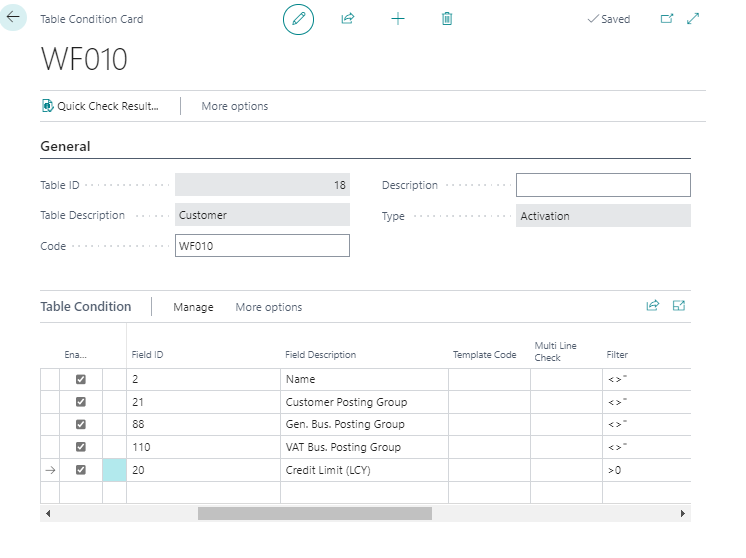This screenshot has width=746, height=558.
Task: Click share icon in Table Condition section
Action: (x=653, y=306)
